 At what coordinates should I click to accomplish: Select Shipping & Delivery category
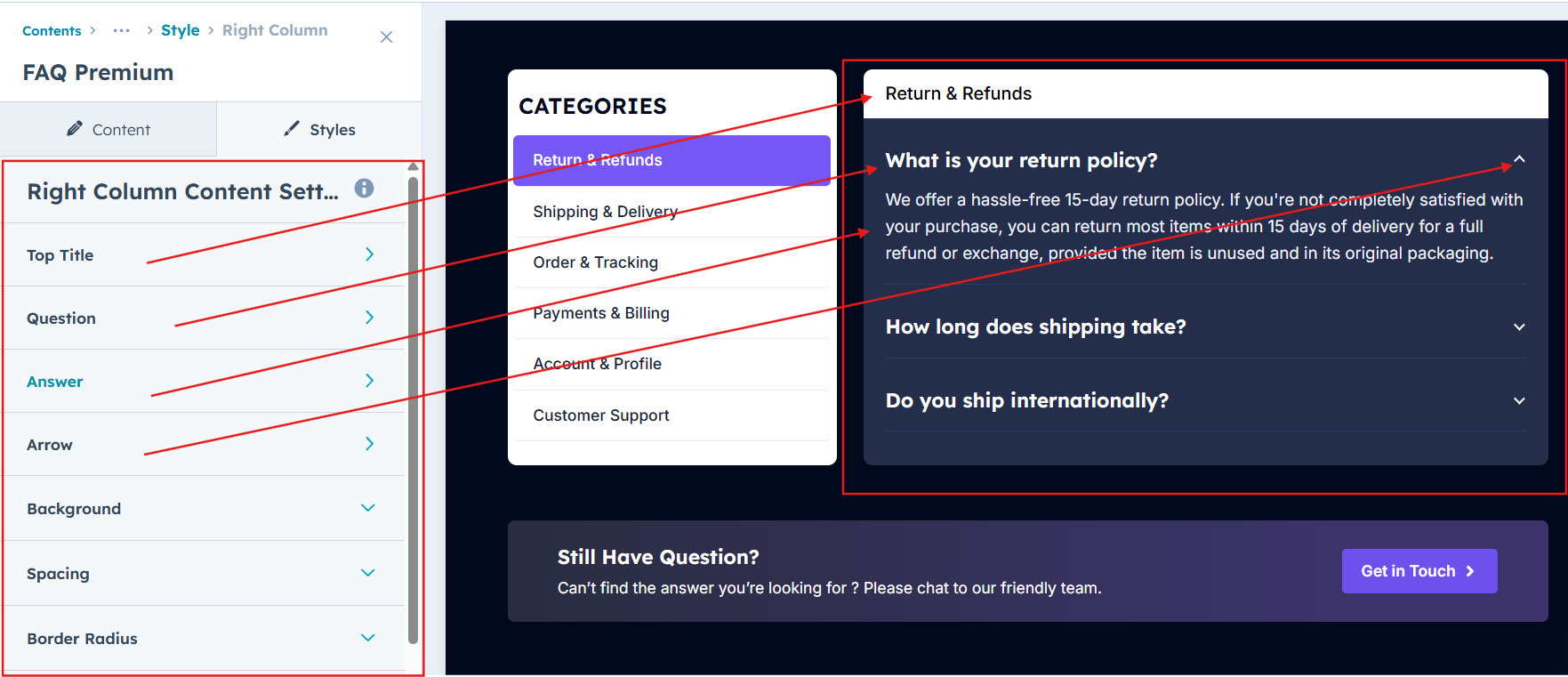pyautogui.click(x=605, y=212)
